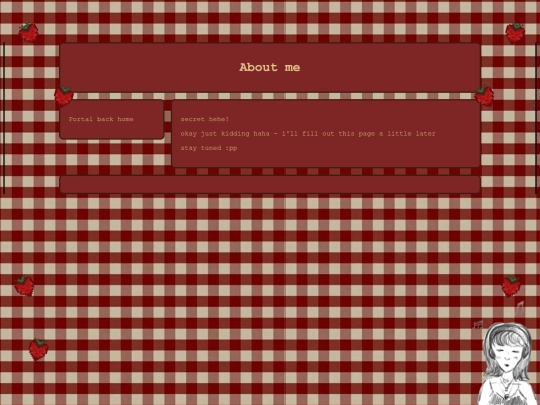Click the sketched girl with headphones

tap(507, 364)
